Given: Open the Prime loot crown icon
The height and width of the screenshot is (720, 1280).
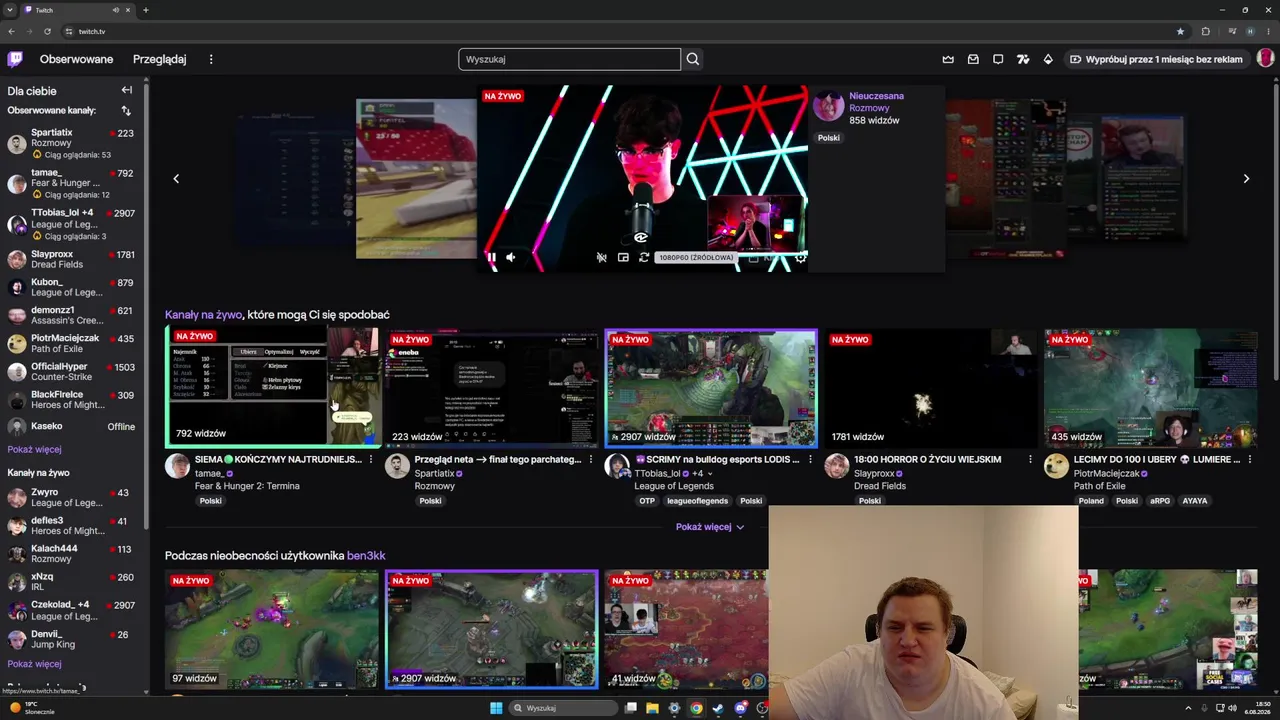Looking at the screenshot, I should pos(948,59).
